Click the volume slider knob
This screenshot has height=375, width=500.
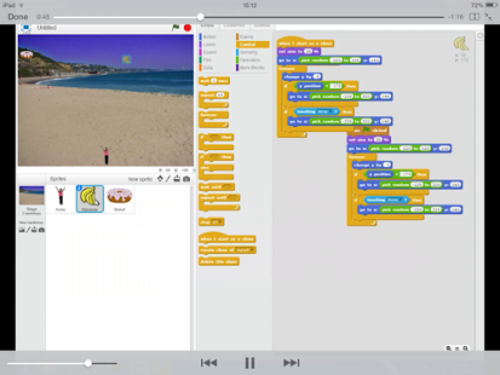click(x=88, y=363)
